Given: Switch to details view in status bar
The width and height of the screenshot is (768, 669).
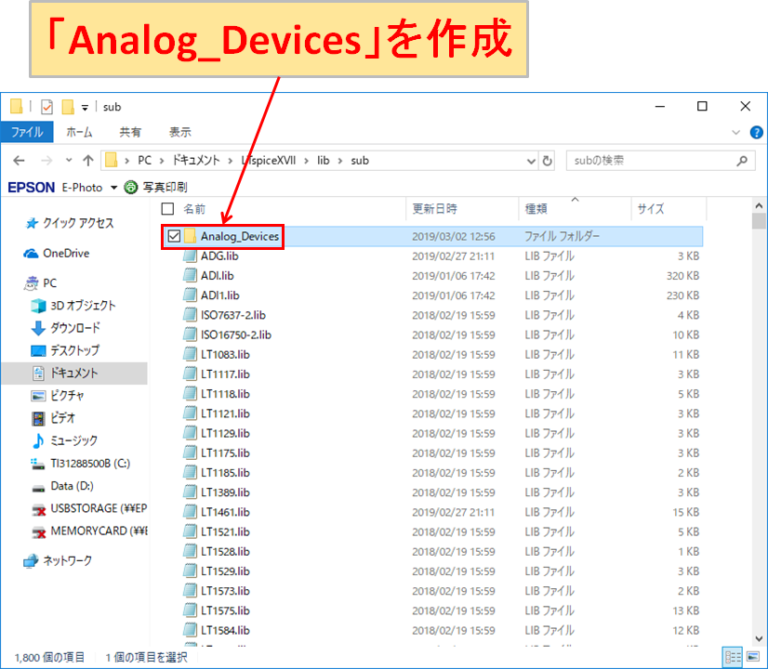Looking at the screenshot, I should point(735,657).
